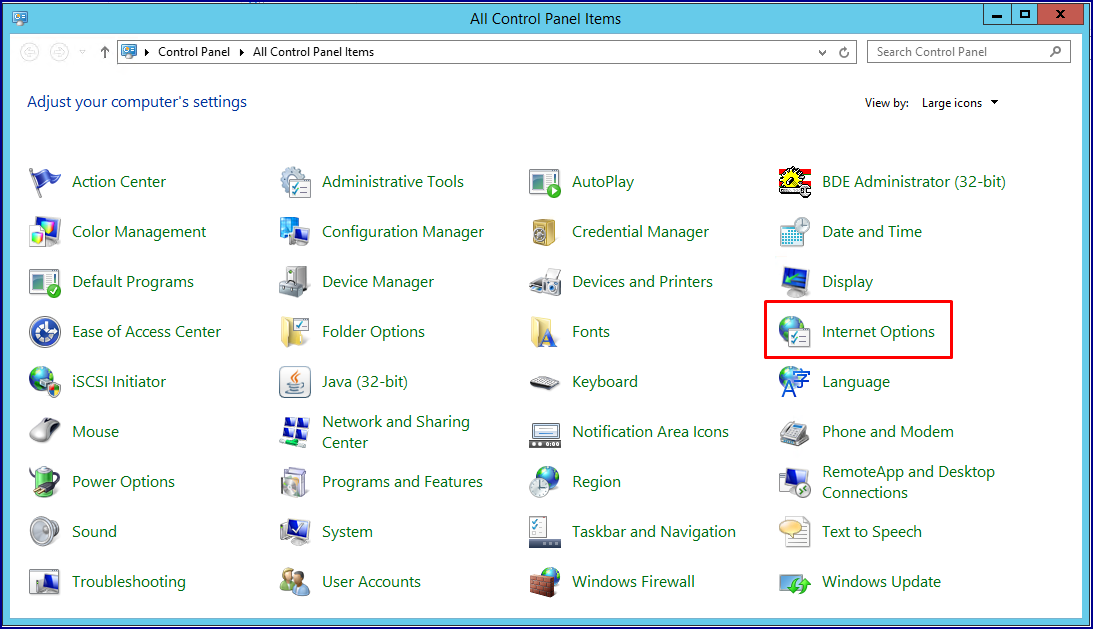Click the Forward navigation arrow
Viewport: 1093px width, 629px height.
tap(59, 52)
